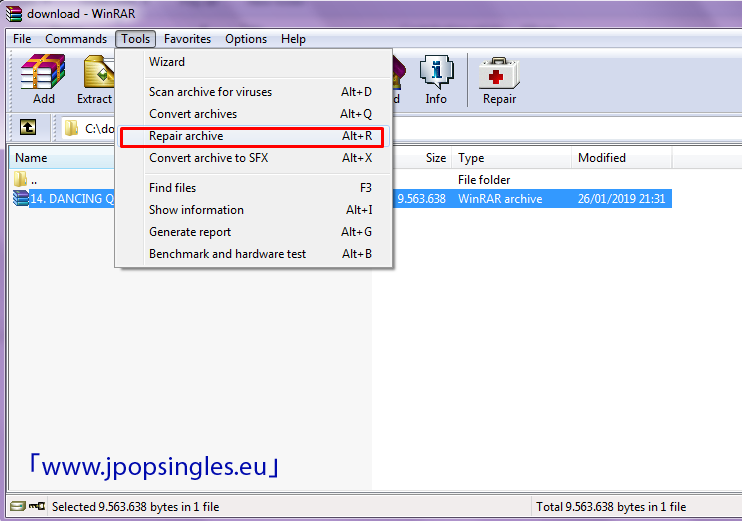Viewport: 742px width, 521px height.
Task: Click the 14. DANCING archive file icon
Action: click(20, 198)
